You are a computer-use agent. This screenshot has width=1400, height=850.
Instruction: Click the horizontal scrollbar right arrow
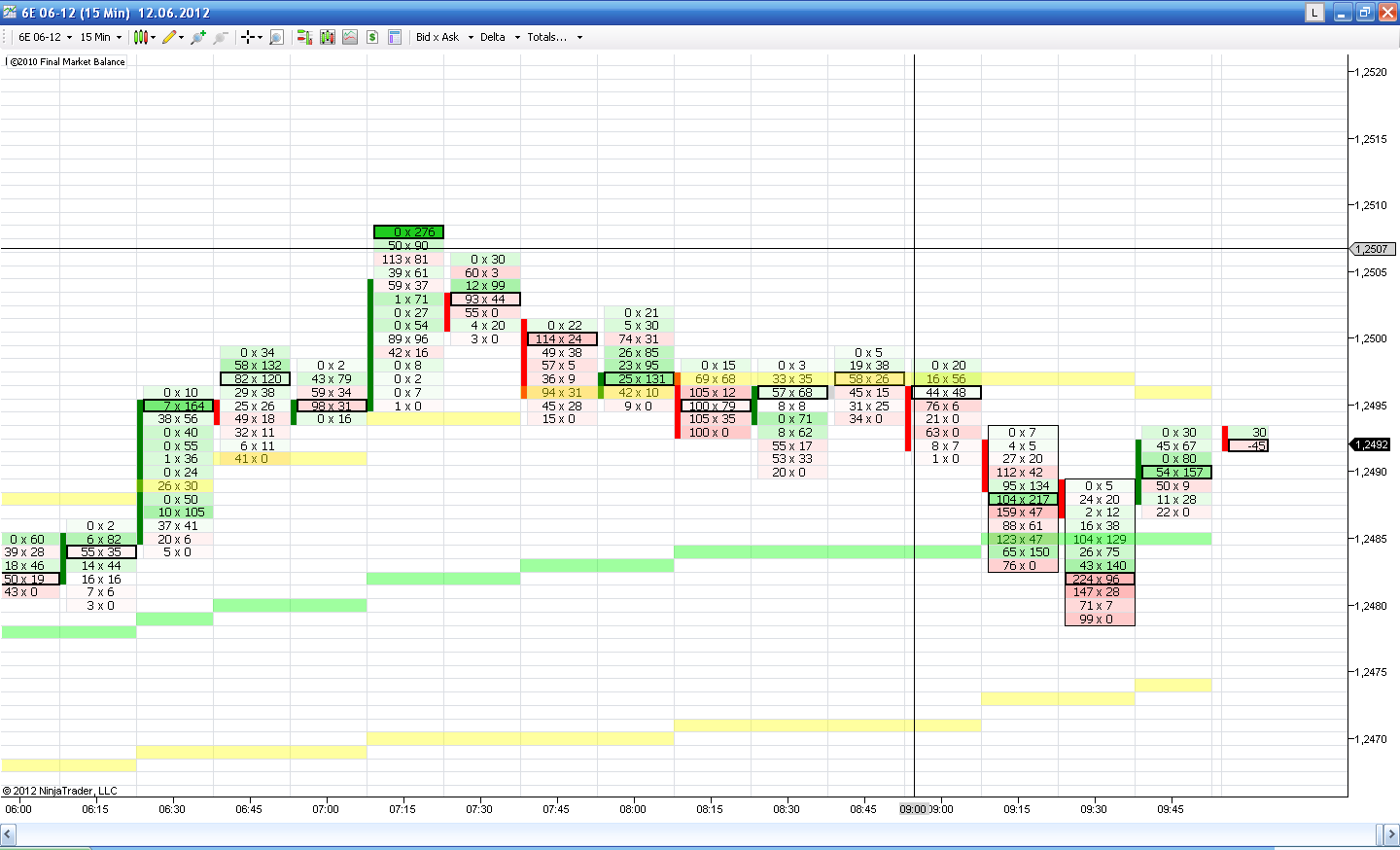(1391, 834)
